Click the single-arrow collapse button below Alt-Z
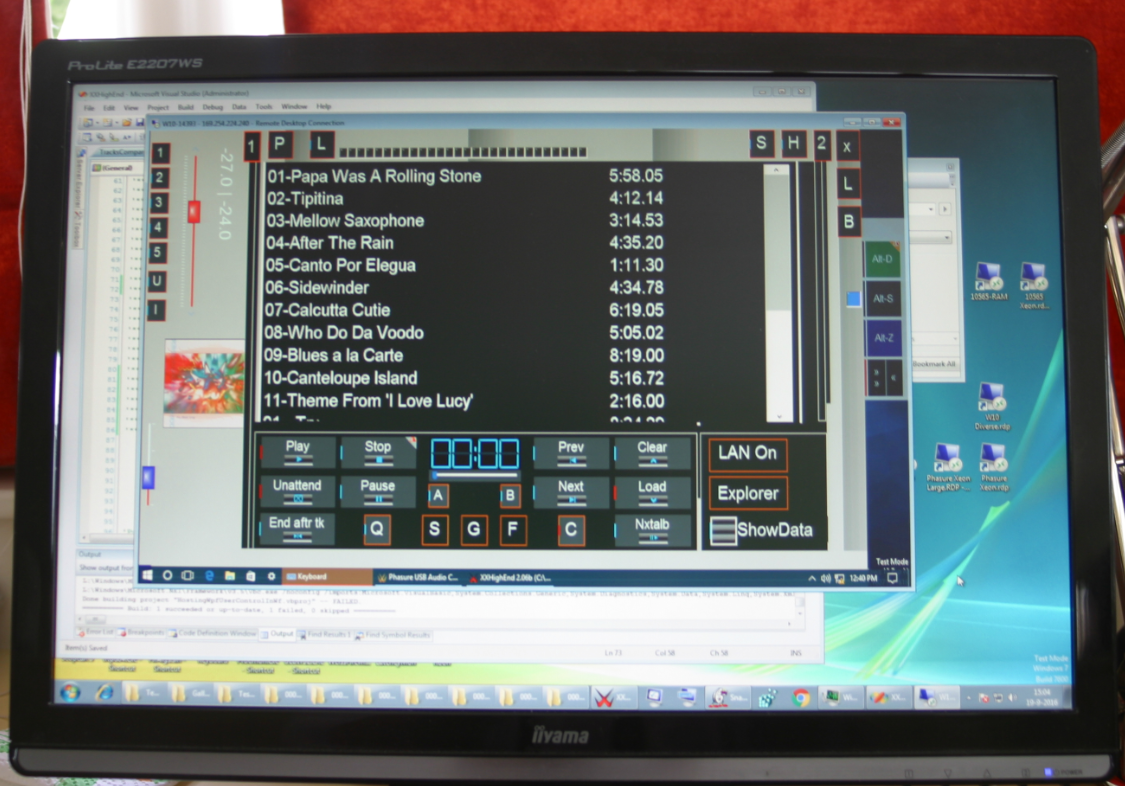Screen dimensions: 1125x786 tap(894, 377)
